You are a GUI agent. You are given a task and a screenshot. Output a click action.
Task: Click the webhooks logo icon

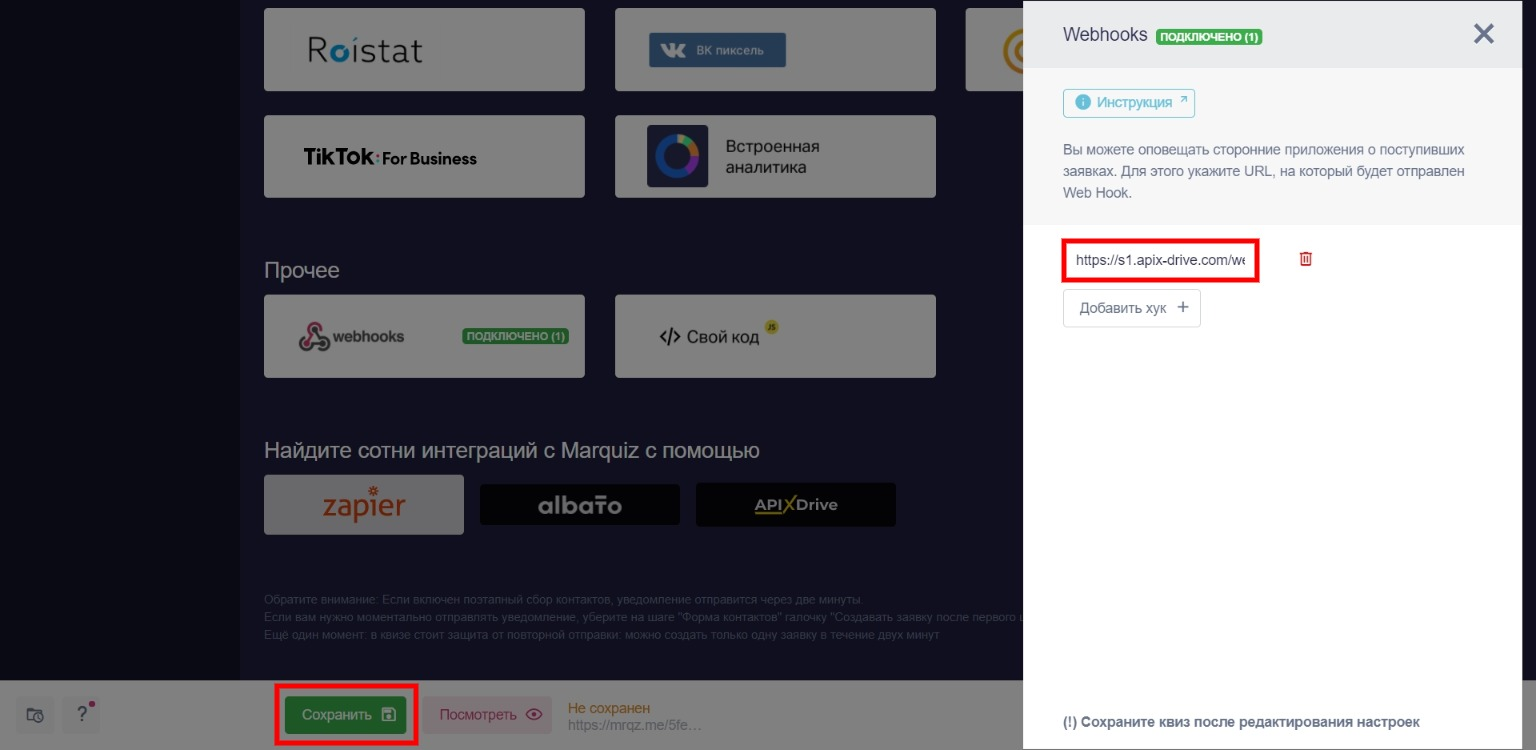point(314,336)
